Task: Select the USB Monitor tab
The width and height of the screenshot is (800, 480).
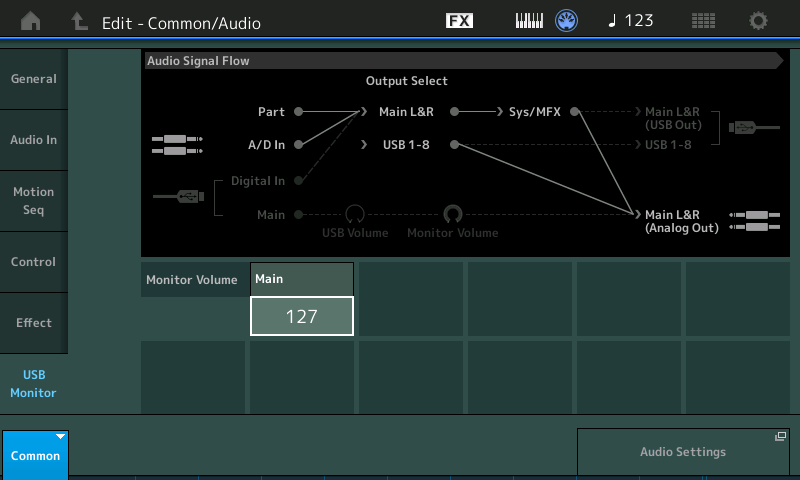Action: [x=34, y=384]
